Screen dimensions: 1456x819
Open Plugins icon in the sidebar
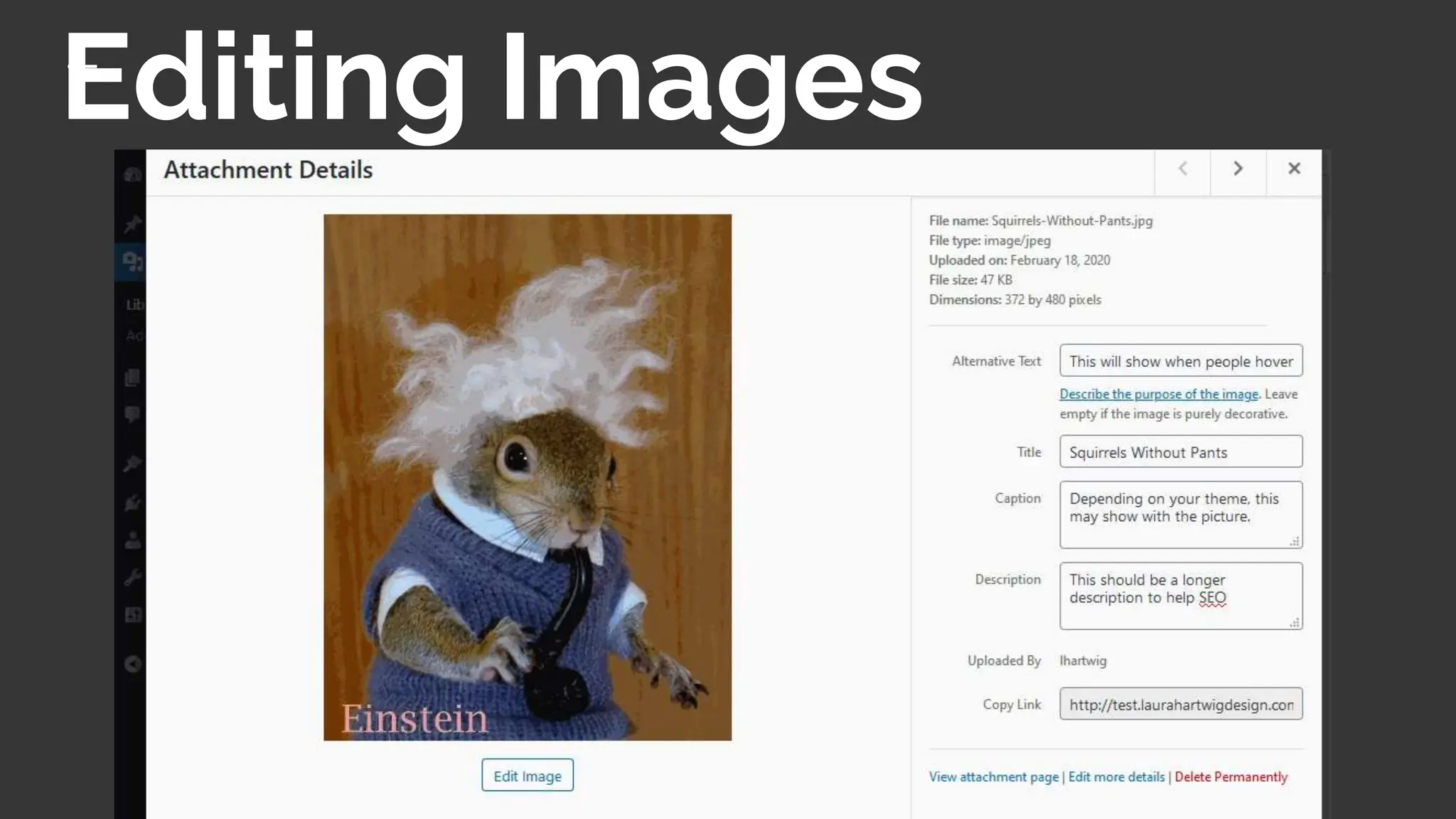tap(132, 503)
